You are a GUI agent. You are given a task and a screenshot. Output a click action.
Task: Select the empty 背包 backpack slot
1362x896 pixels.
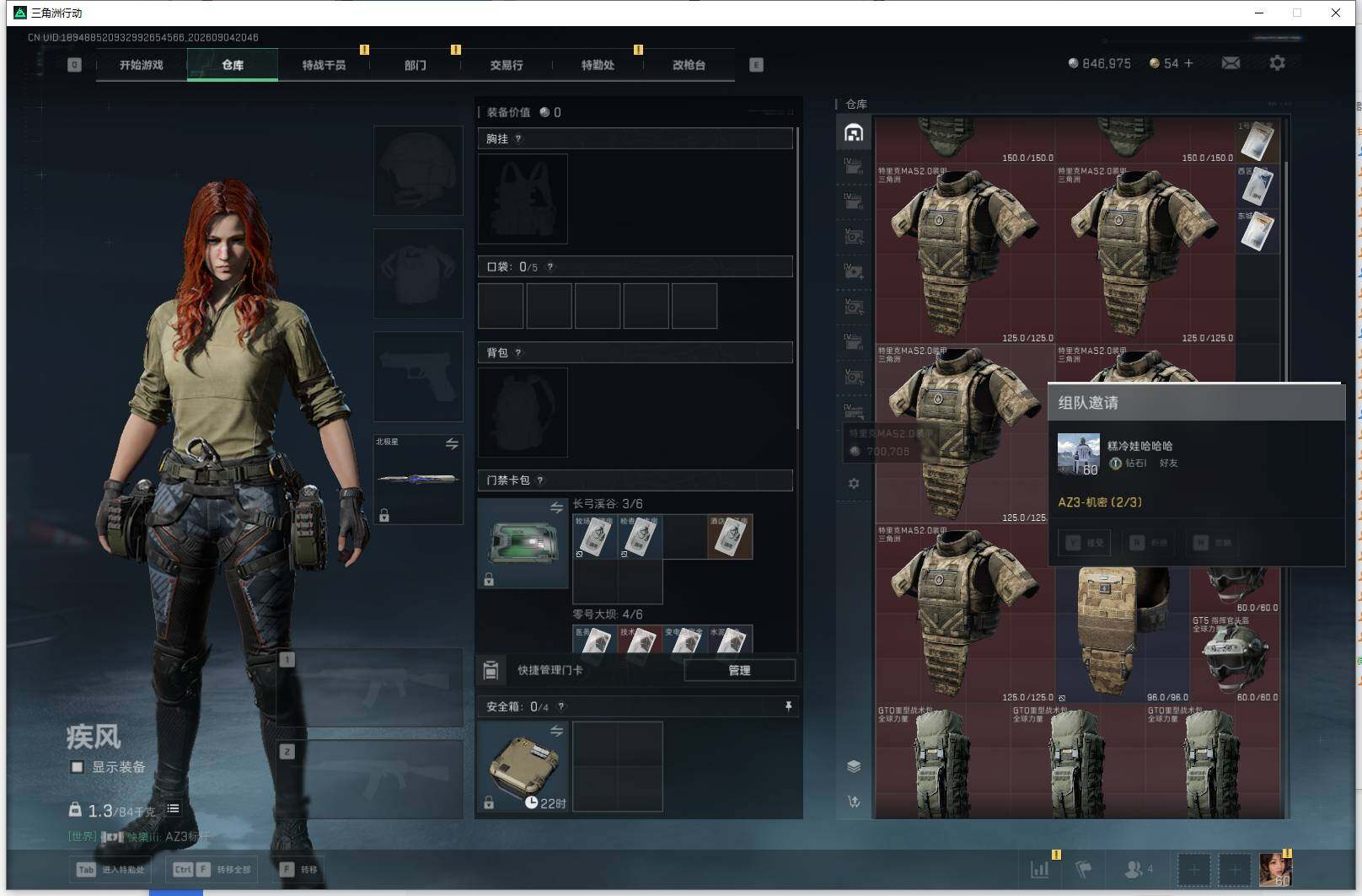click(523, 412)
